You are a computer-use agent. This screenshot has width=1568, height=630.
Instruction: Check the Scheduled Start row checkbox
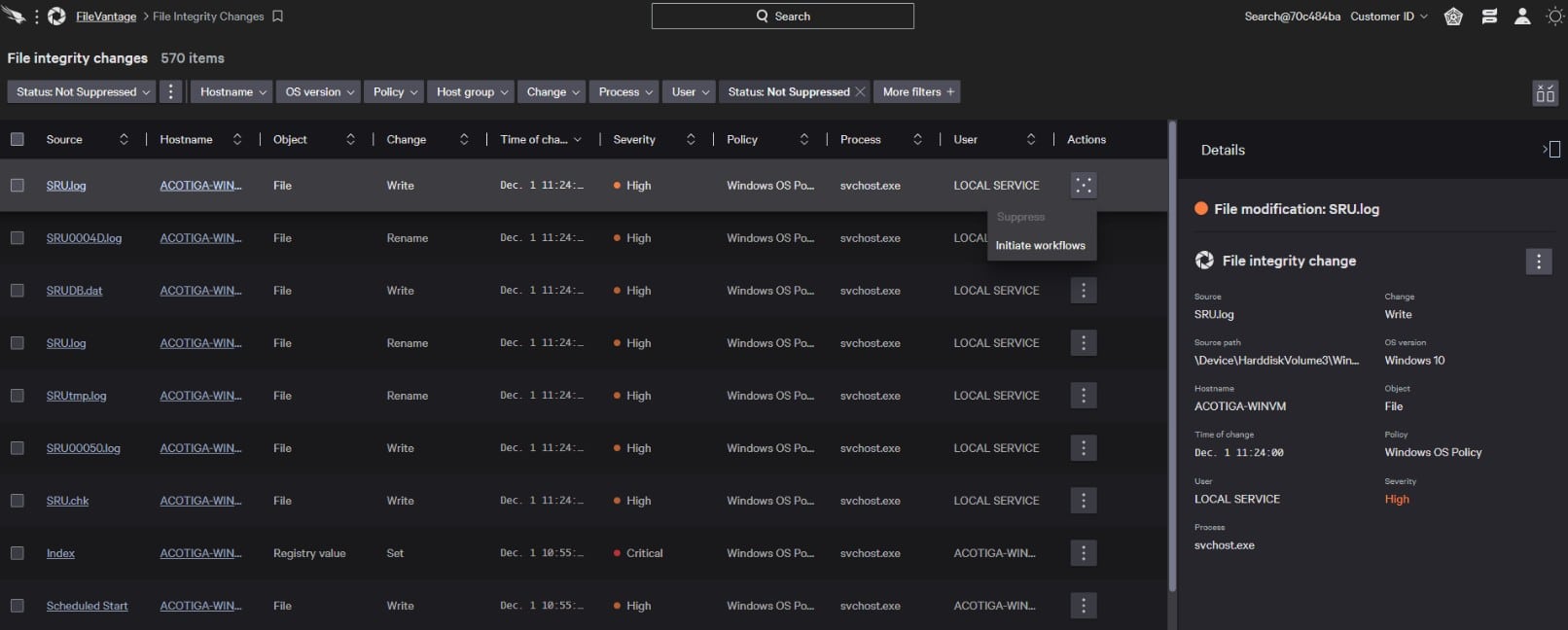pos(18,606)
